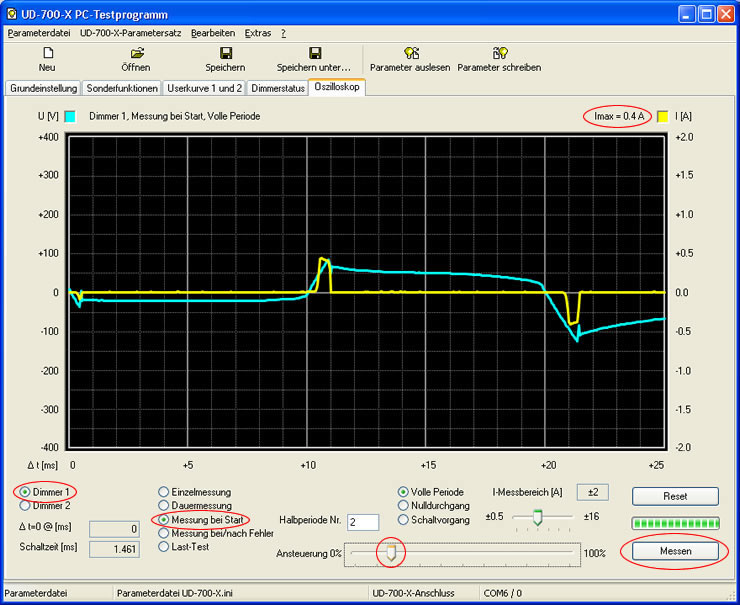Open a file with the Öffnen icon
Screen dimensions: 740x605
[136, 53]
